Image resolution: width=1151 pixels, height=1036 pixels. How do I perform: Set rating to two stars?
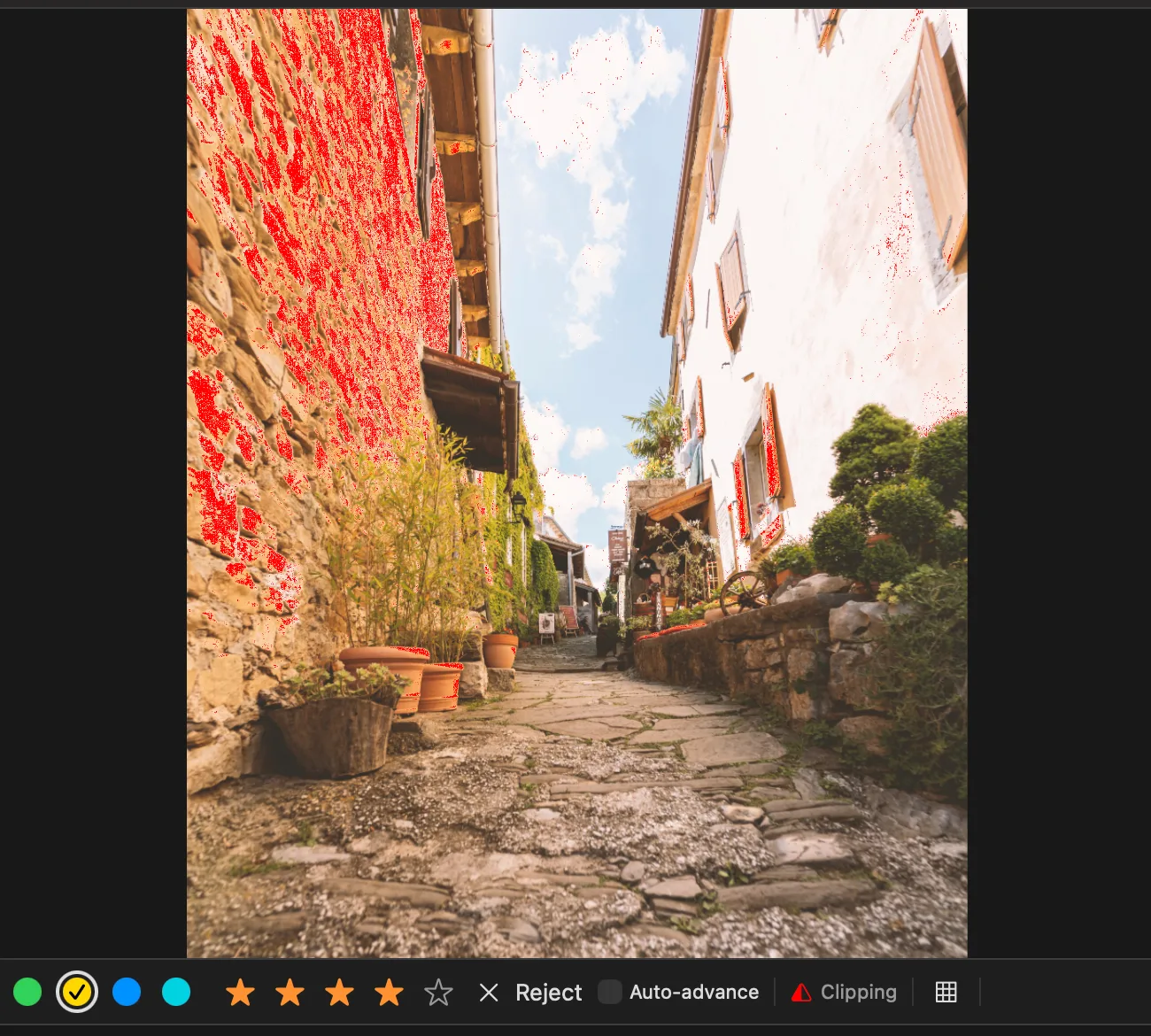(x=290, y=992)
